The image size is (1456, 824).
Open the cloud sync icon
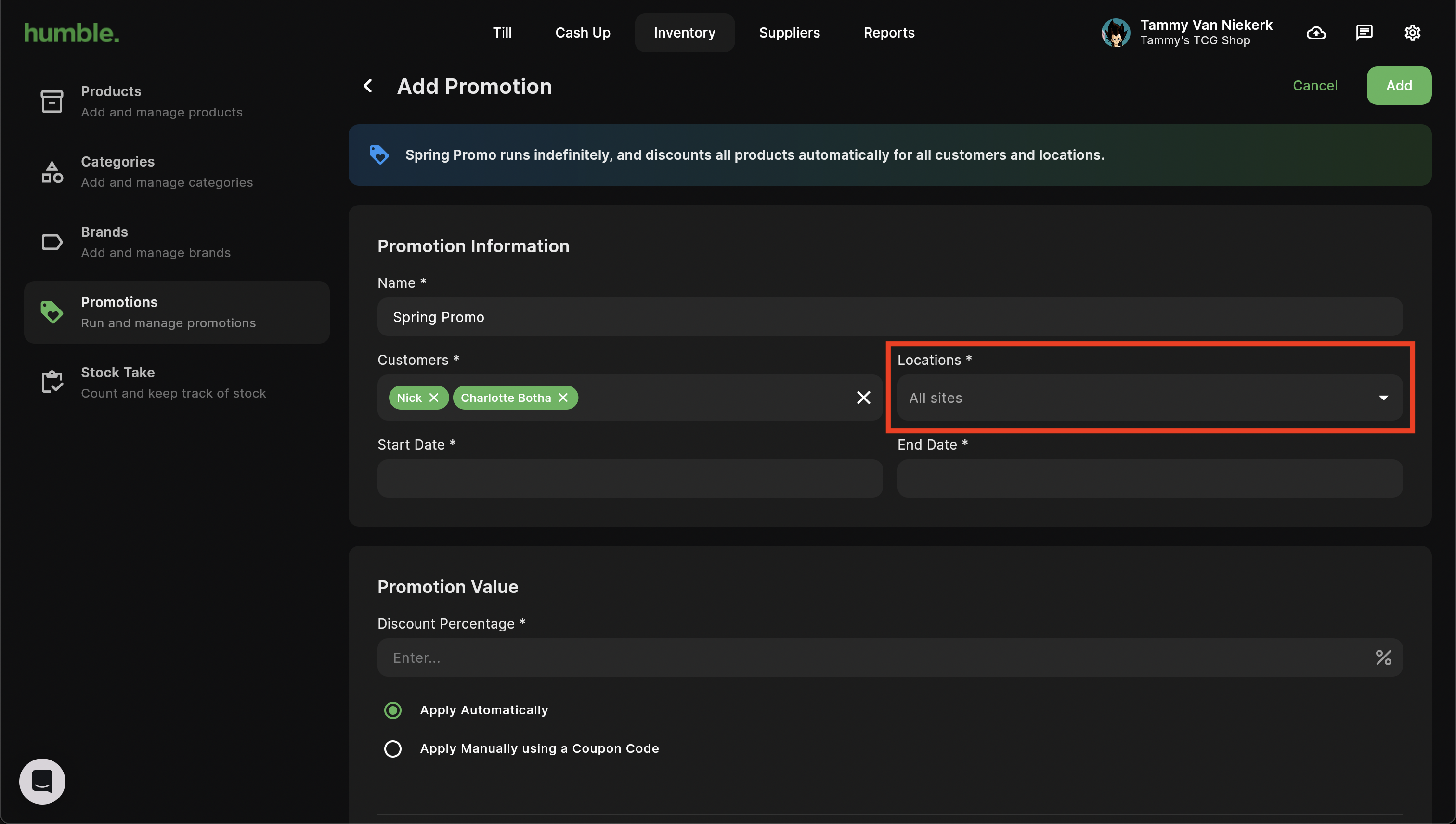[1316, 33]
